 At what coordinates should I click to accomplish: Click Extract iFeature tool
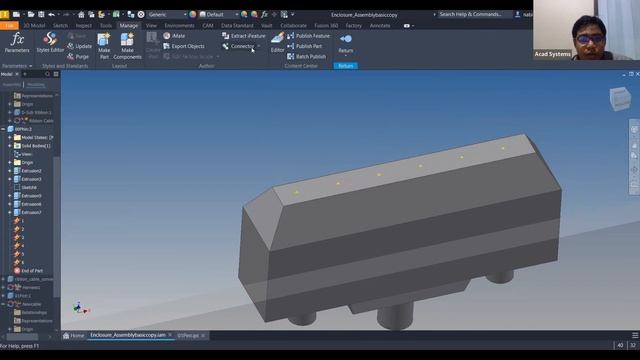point(244,36)
